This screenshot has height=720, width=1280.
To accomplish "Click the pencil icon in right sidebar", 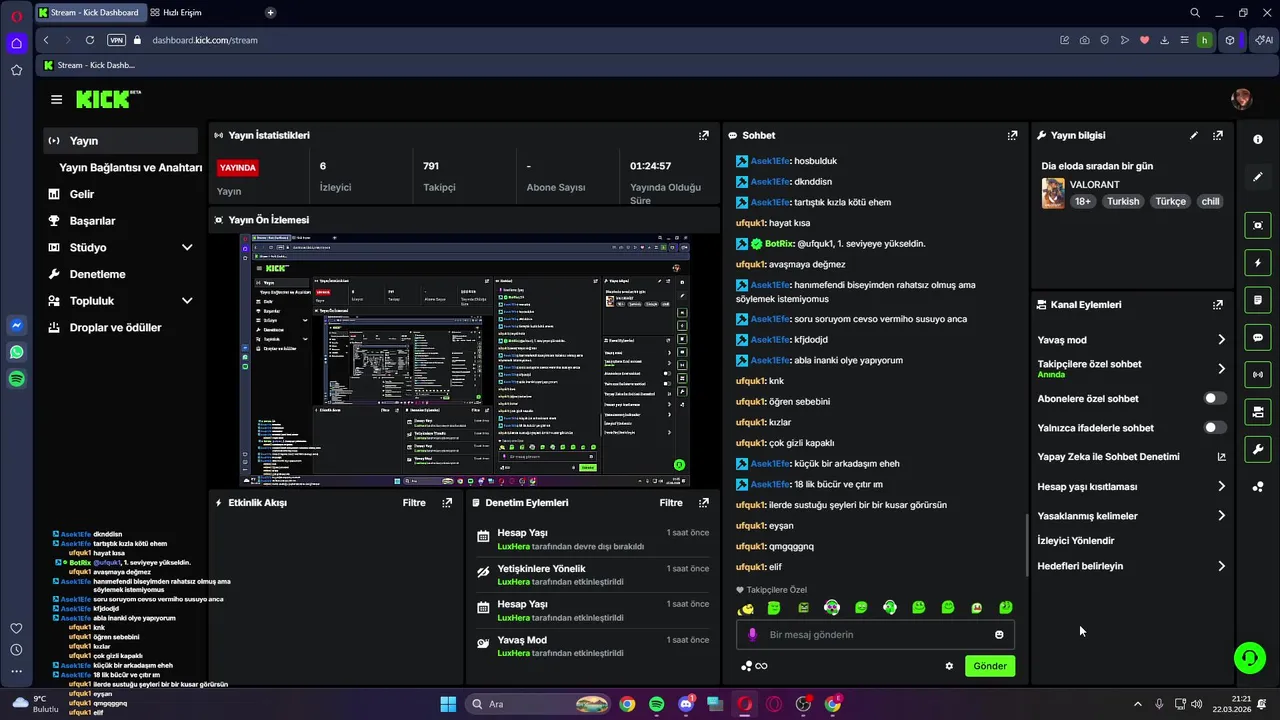I will pos(1258,177).
